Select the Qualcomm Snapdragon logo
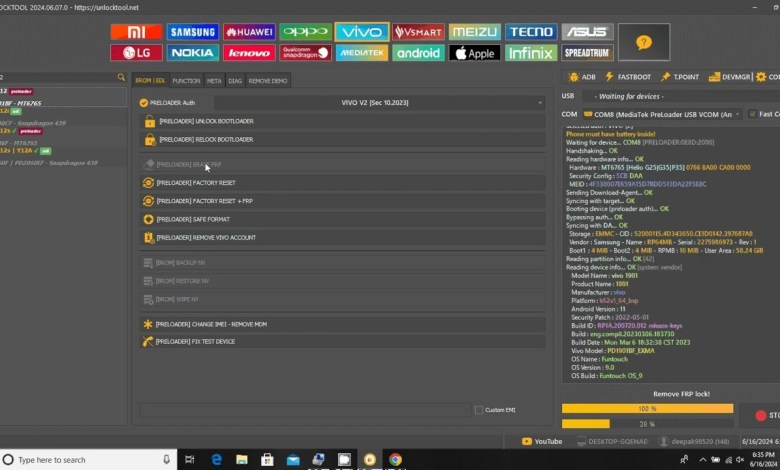 tap(305, 53)
